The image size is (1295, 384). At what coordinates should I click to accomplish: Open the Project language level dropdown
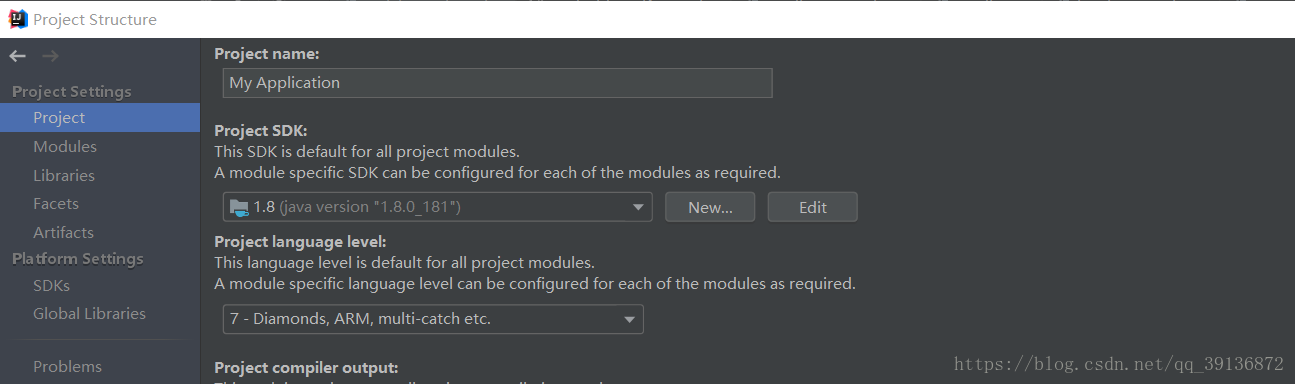(x=433, y=320)
